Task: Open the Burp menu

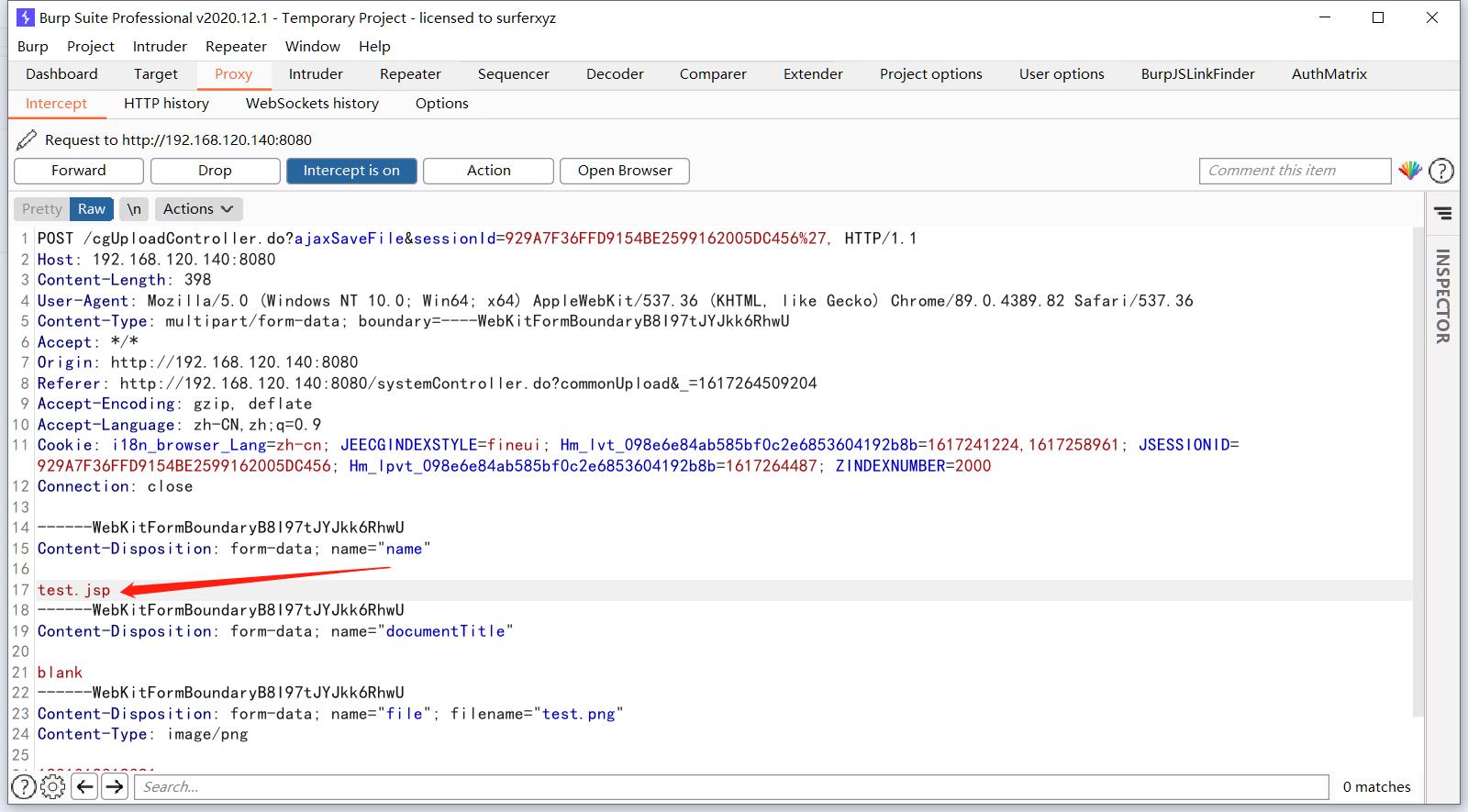Action: pyautogui.click(x=33, y=46)
